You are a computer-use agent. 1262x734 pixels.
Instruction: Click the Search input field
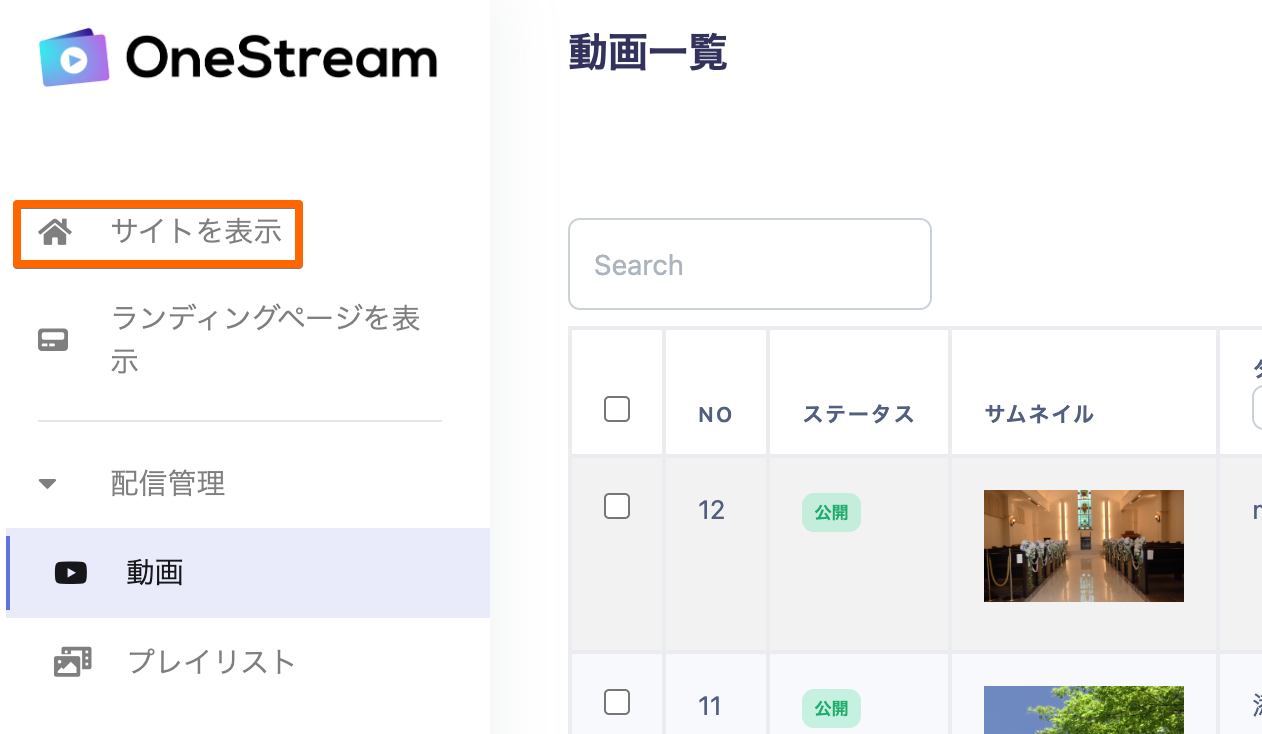click(x=749, y=265)
